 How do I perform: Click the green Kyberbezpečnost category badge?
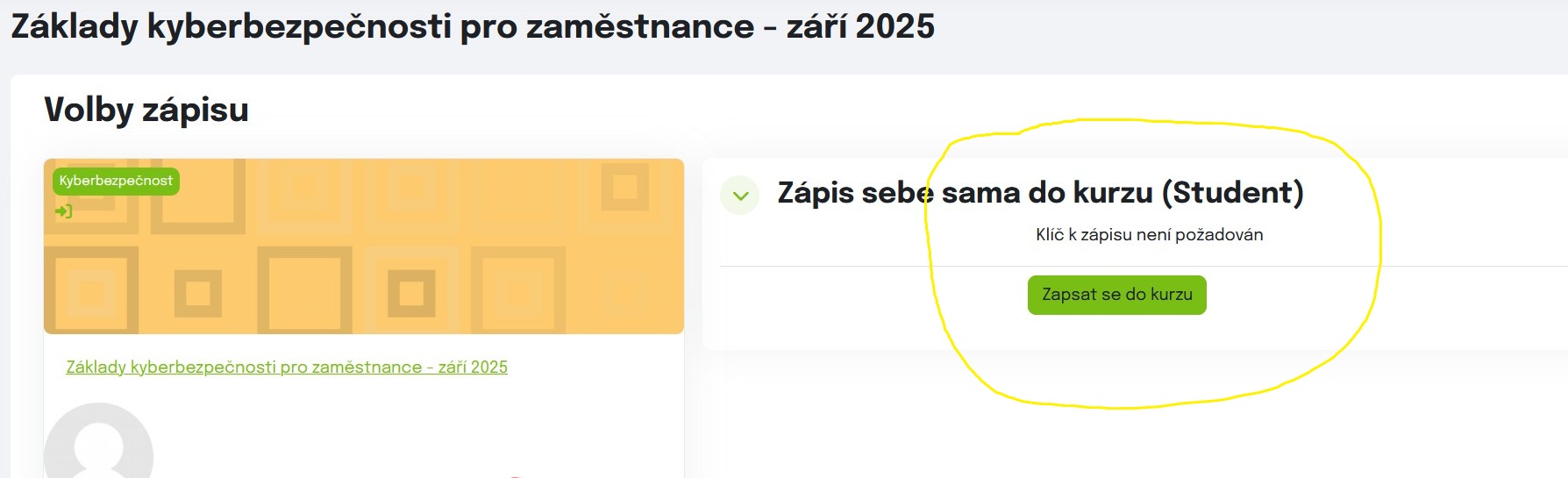coord(116,181)
